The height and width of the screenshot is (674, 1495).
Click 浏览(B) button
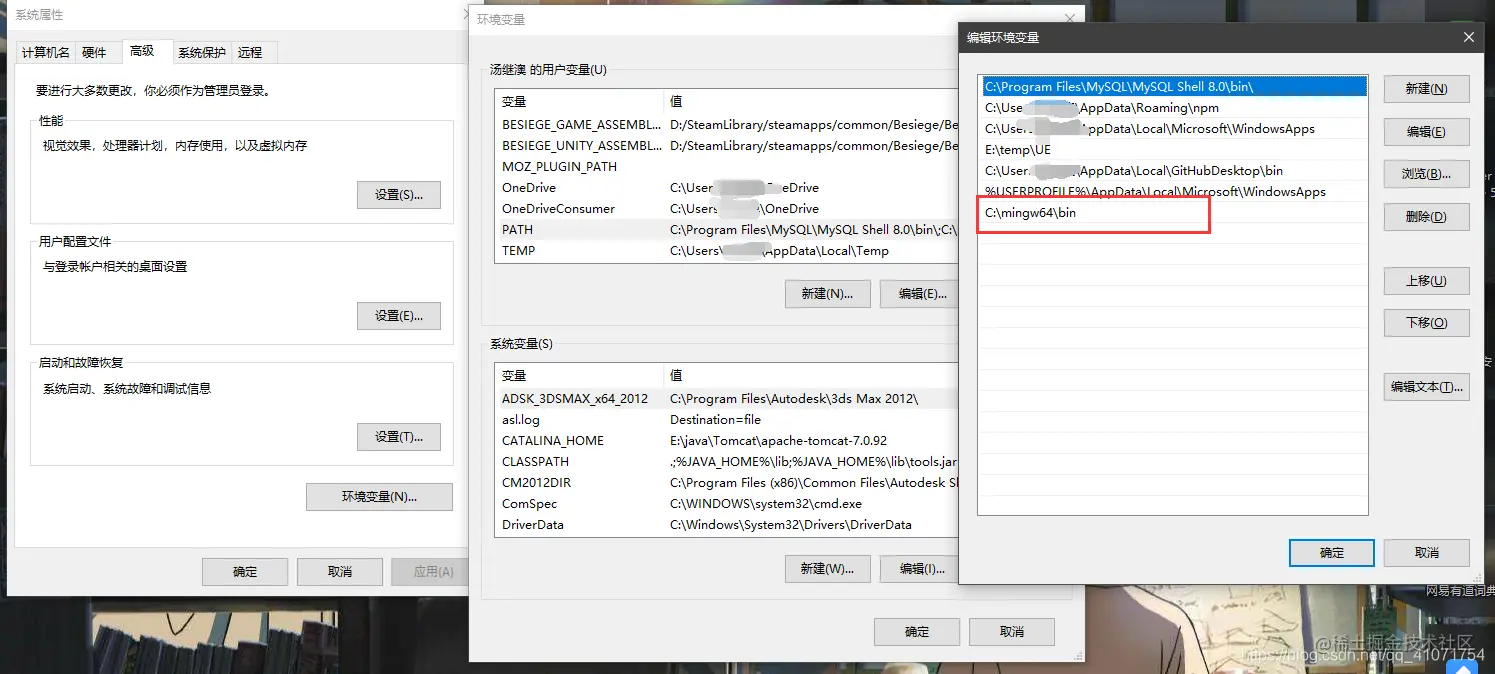[x=1426, y=174]
